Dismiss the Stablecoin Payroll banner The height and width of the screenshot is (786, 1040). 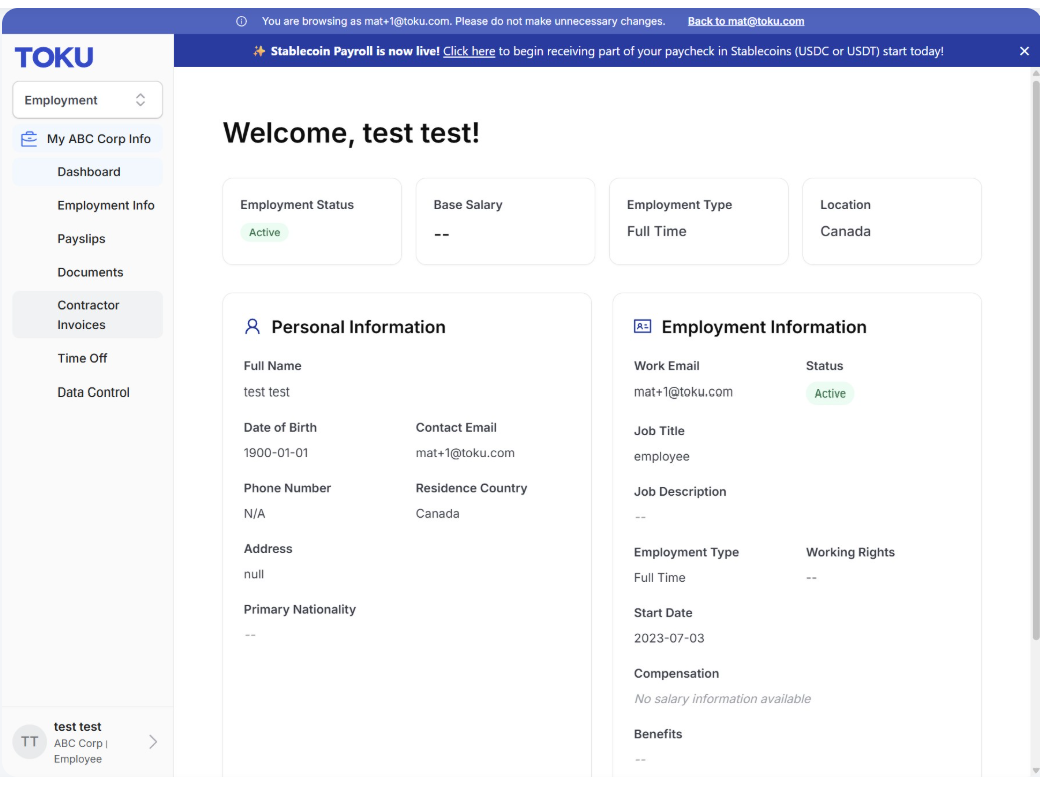(1024, 51)
